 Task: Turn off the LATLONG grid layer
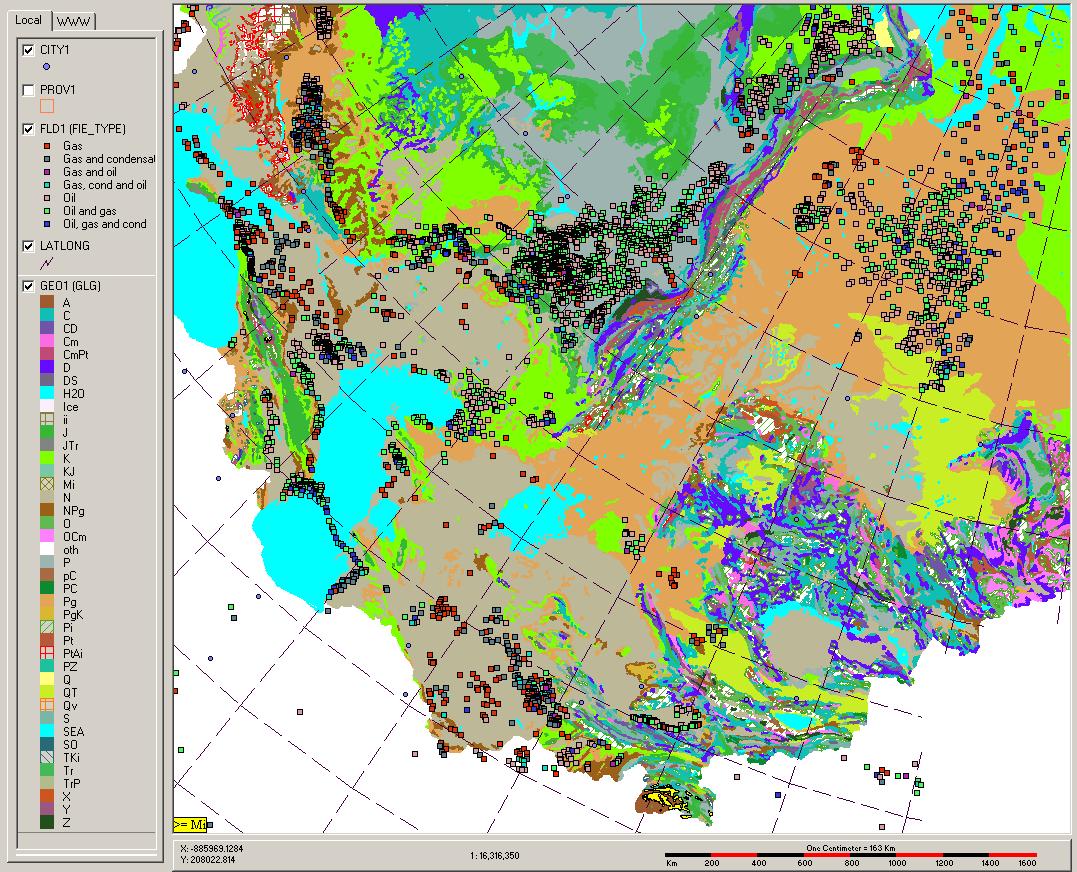pos(29,246)
